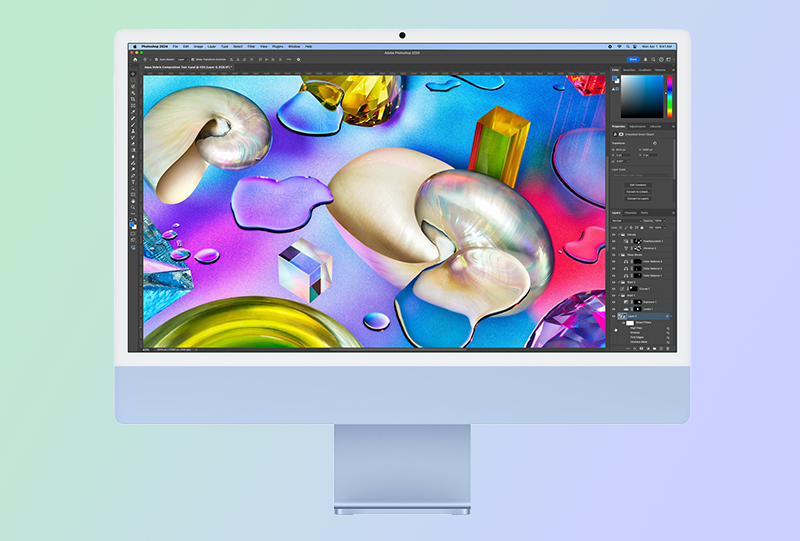Hide the Levels 1 layer
800x541 pixels.
click(614, 309)
